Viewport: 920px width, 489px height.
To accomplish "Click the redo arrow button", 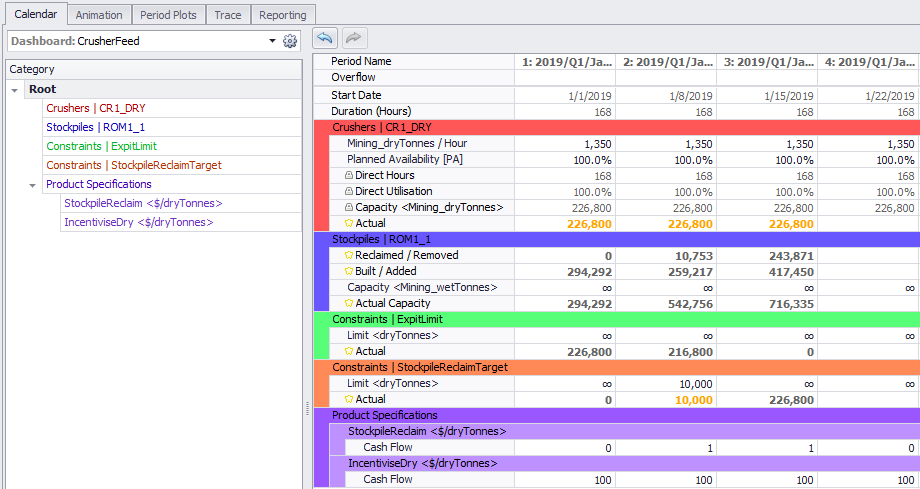I will tap(353, 38).
